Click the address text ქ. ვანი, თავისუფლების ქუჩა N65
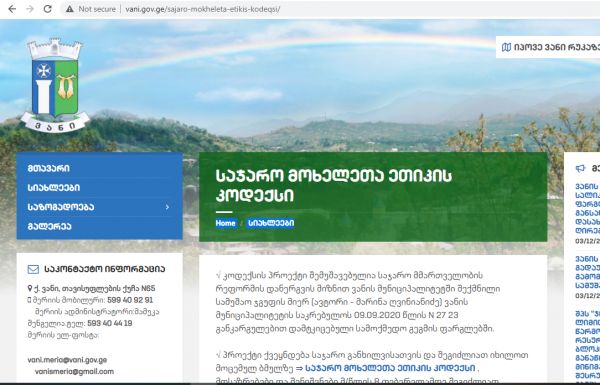This screenshot has height=385, width=600. (94, 288)
